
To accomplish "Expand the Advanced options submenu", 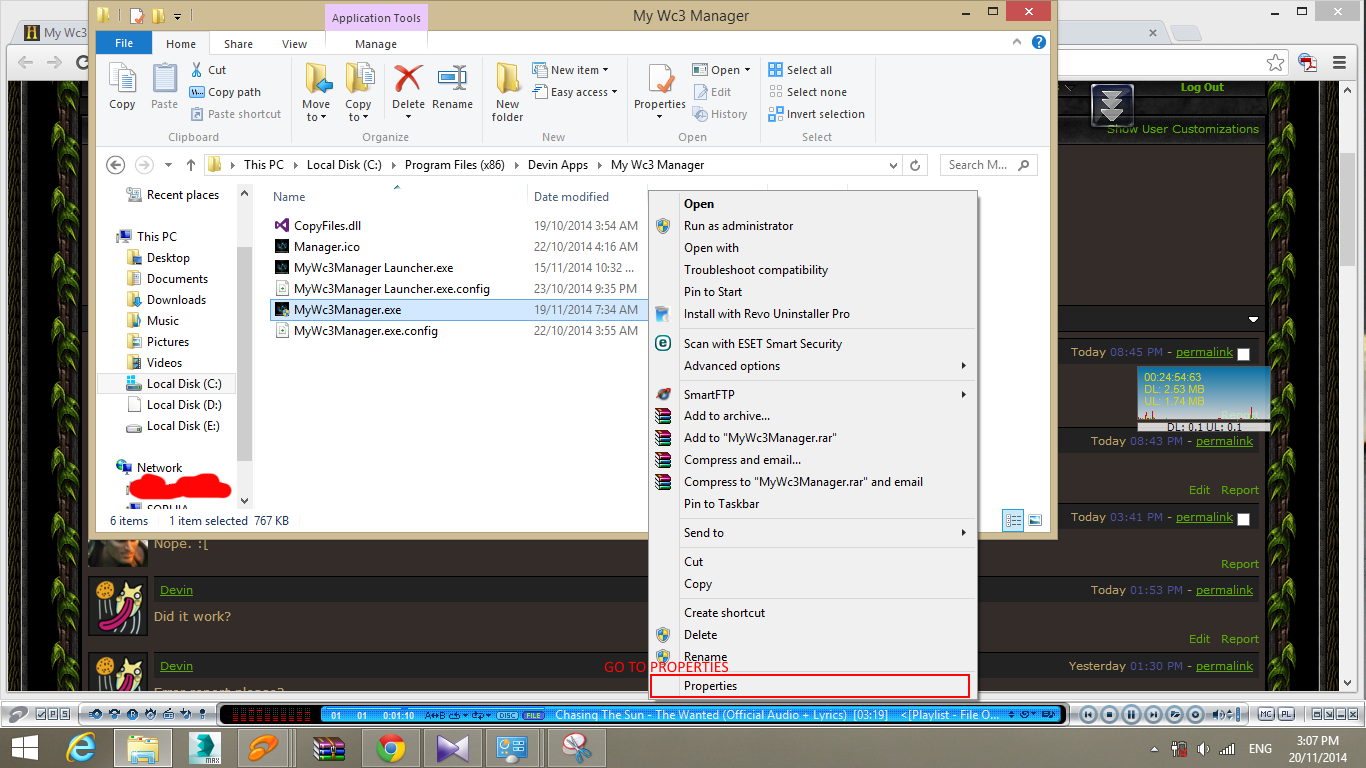I will click(x=812, y=366).
